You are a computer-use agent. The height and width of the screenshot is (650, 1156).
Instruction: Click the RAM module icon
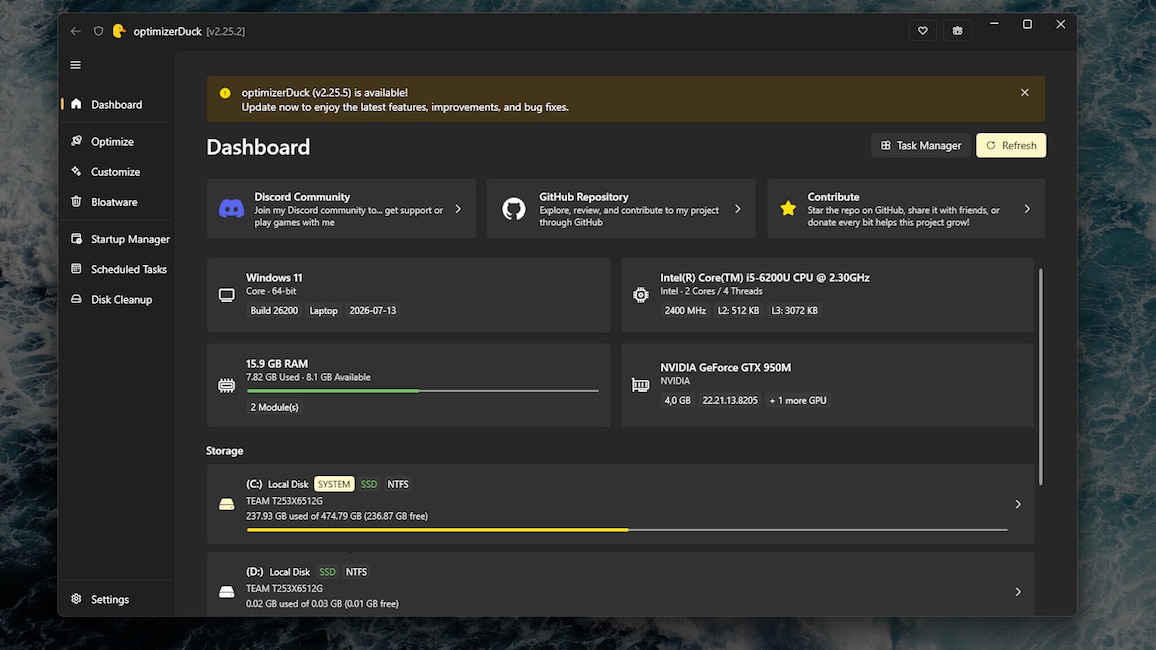tap(226, 385)
